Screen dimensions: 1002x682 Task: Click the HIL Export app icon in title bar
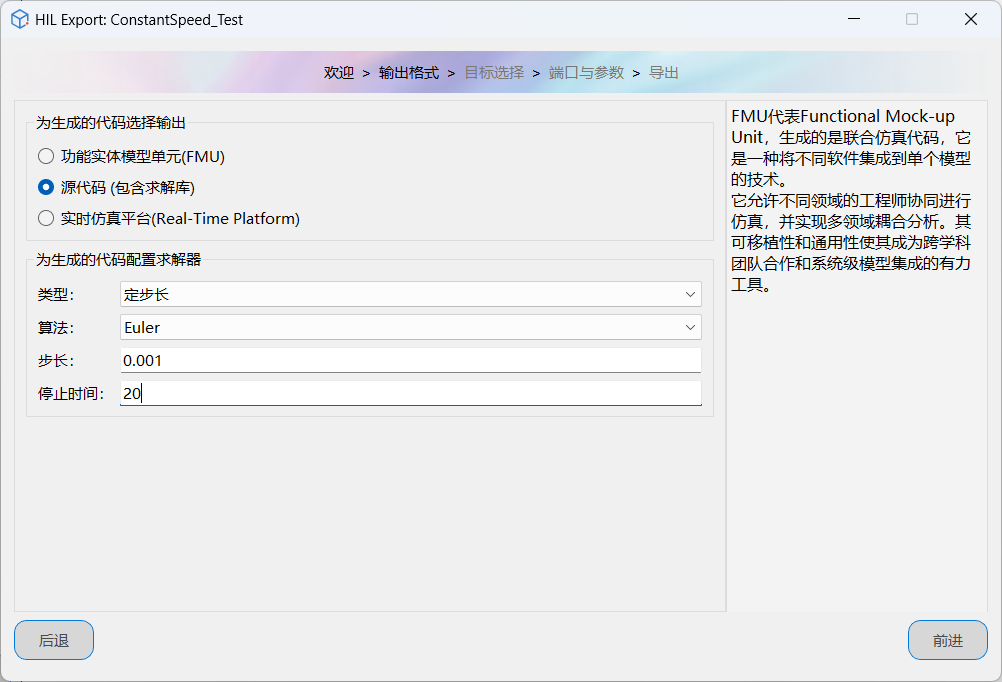click(x=19, y=19)
